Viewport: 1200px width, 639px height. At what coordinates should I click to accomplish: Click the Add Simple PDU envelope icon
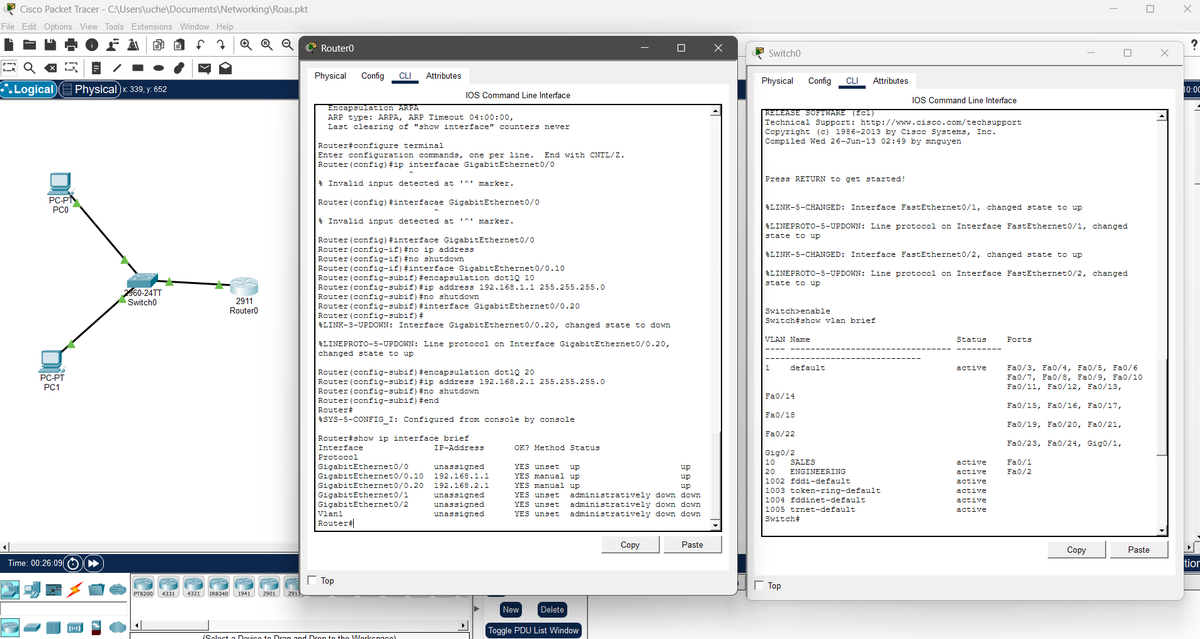click(204, 68)
